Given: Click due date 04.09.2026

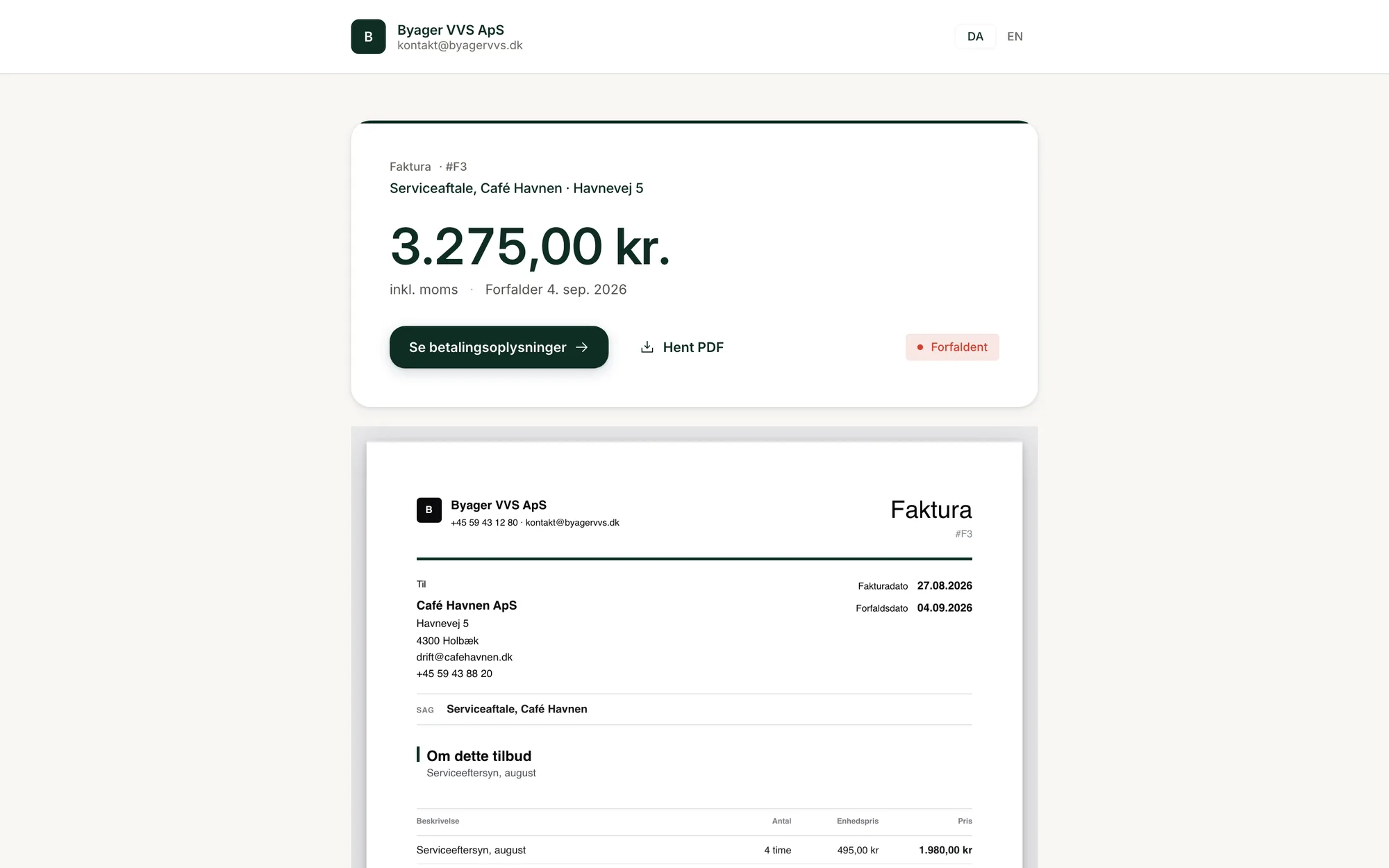Looking at the screenshot, I should pos(945,608).
